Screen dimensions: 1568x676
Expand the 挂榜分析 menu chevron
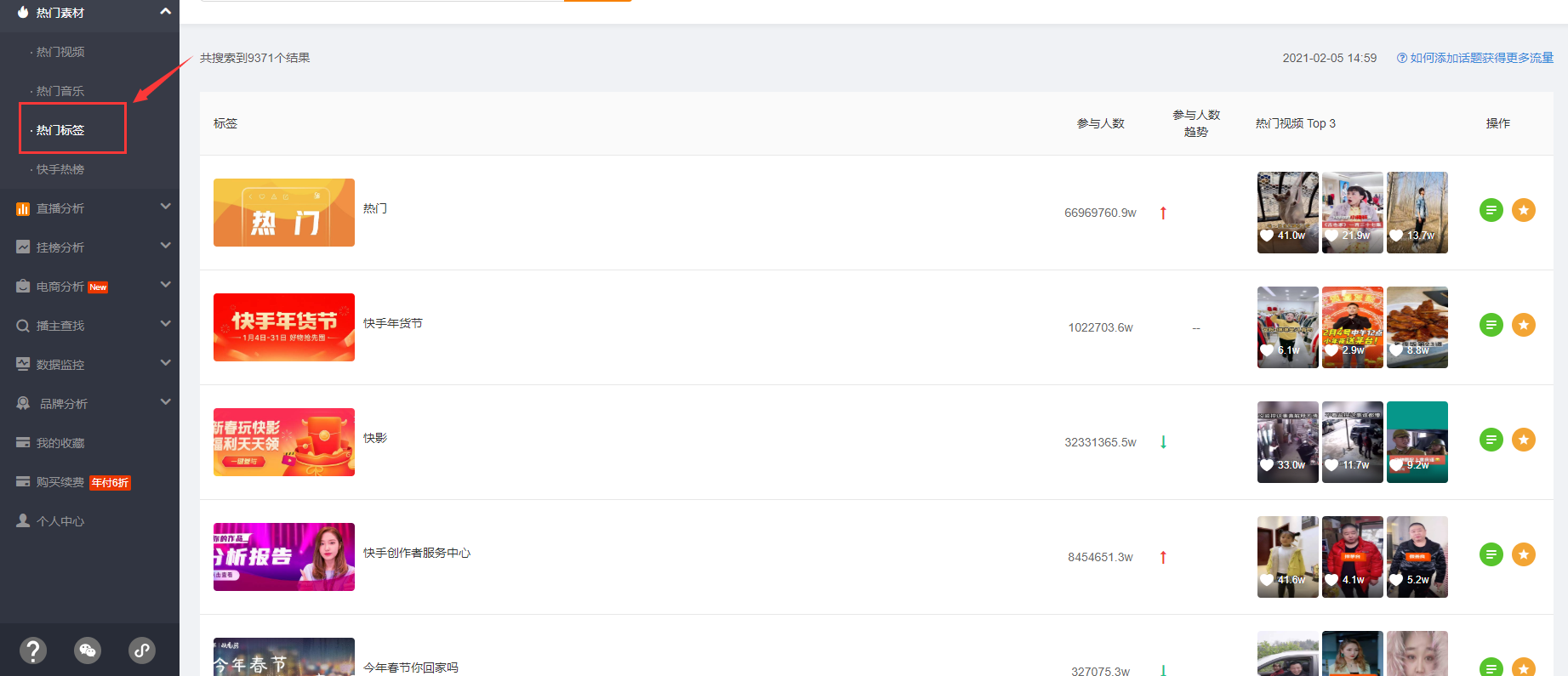[x=165, y=246]
